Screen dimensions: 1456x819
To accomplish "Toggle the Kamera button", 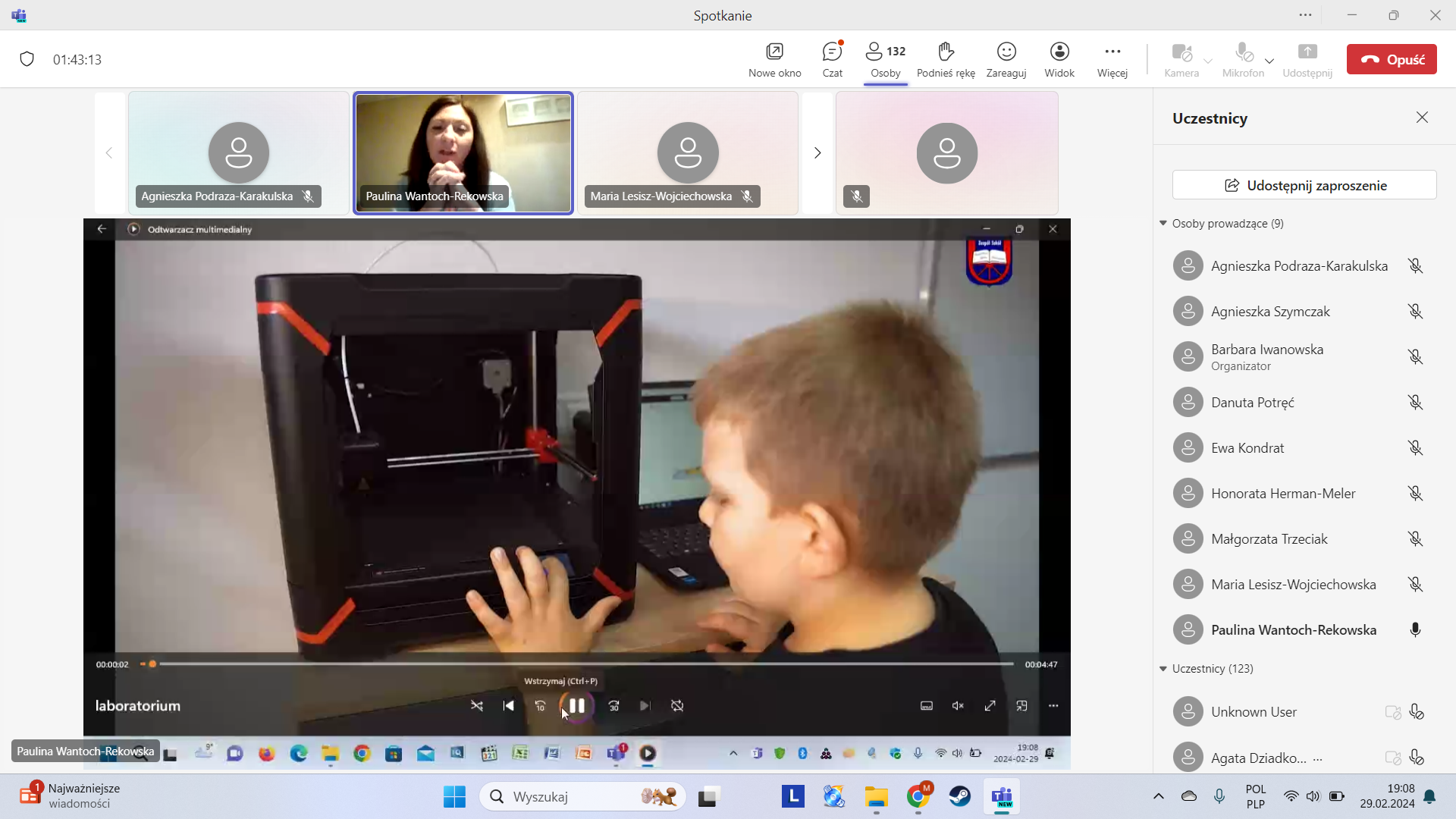I will [x=1181, y=60].
